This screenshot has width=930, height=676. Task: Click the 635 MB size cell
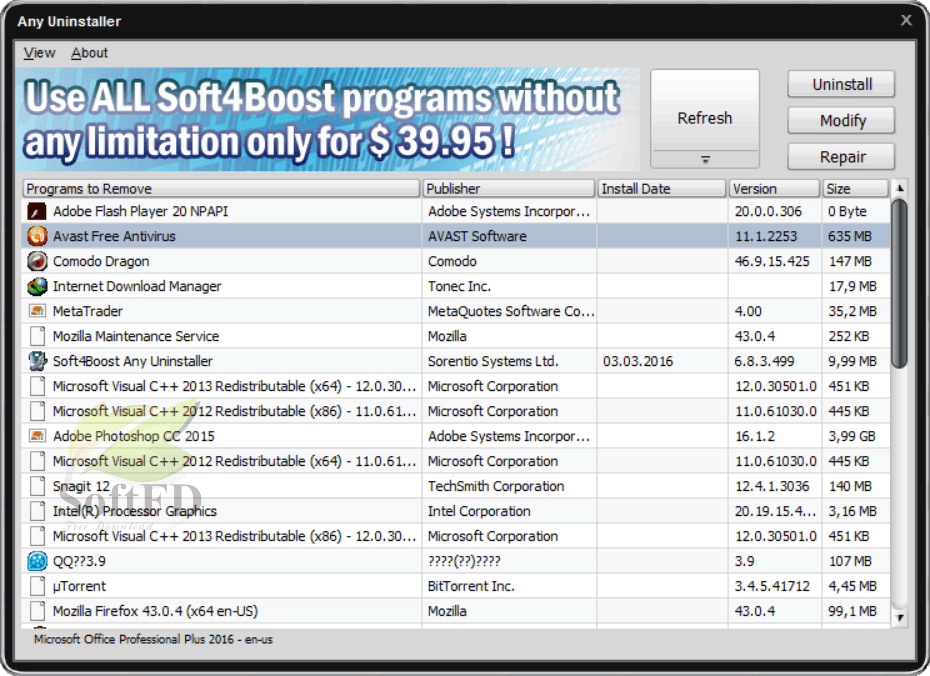tap(856, 236)
